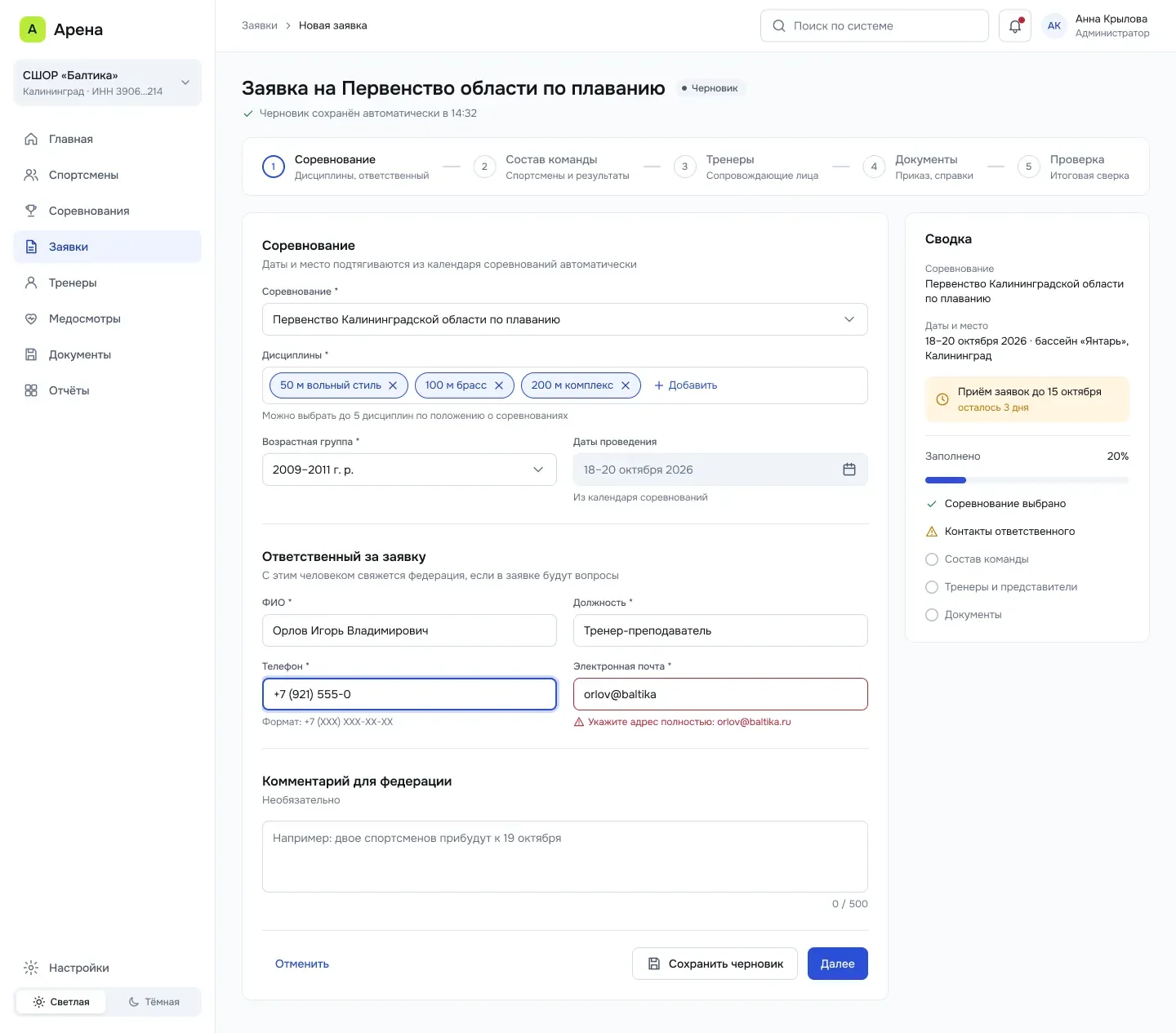The image size is (1176, 1033).
Task: Open the notifications bell
Action: (1015, 26)
